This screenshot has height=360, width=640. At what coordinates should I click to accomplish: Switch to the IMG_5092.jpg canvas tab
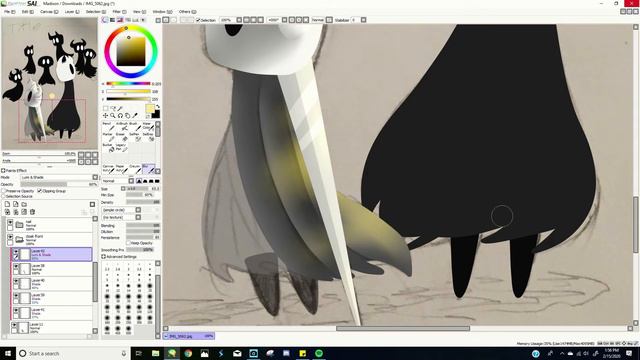[x=189, y=336]
